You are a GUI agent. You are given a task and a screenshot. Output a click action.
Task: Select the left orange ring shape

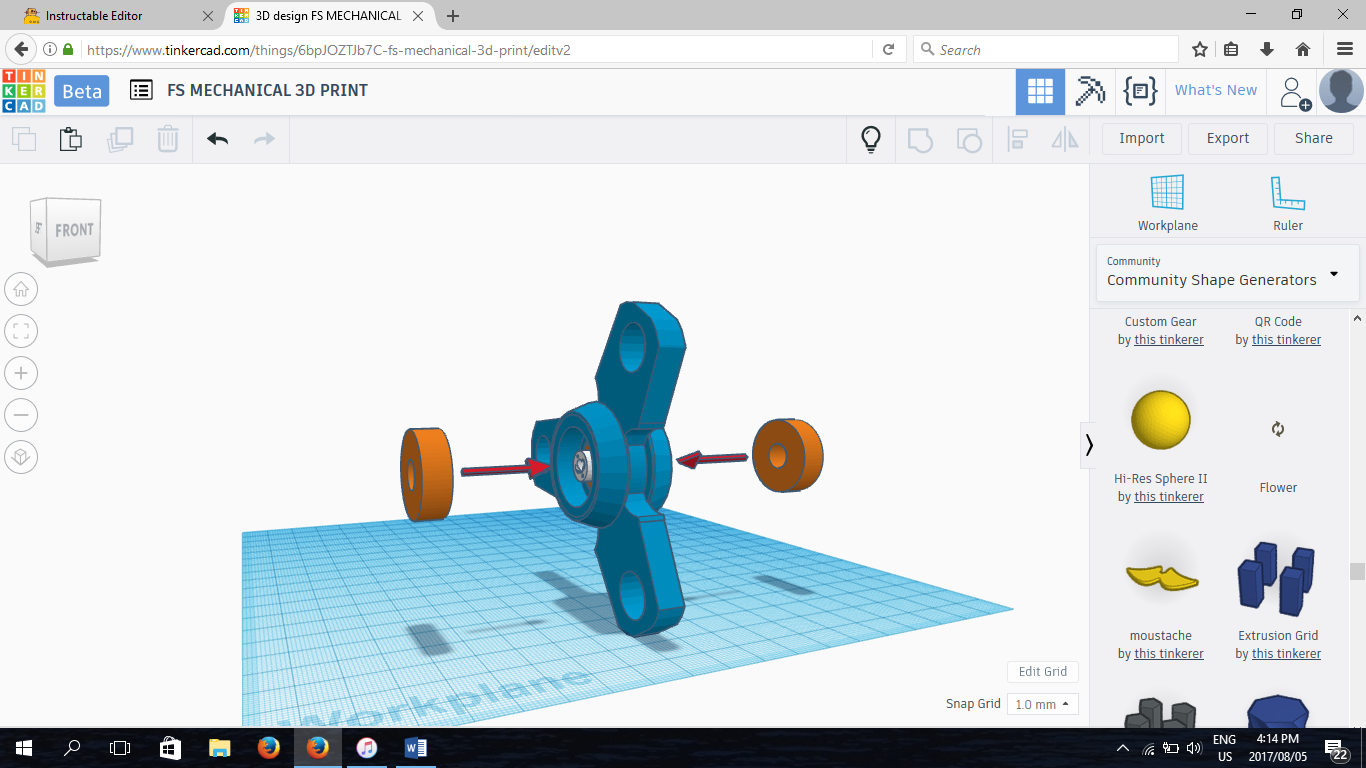[427, 474]
